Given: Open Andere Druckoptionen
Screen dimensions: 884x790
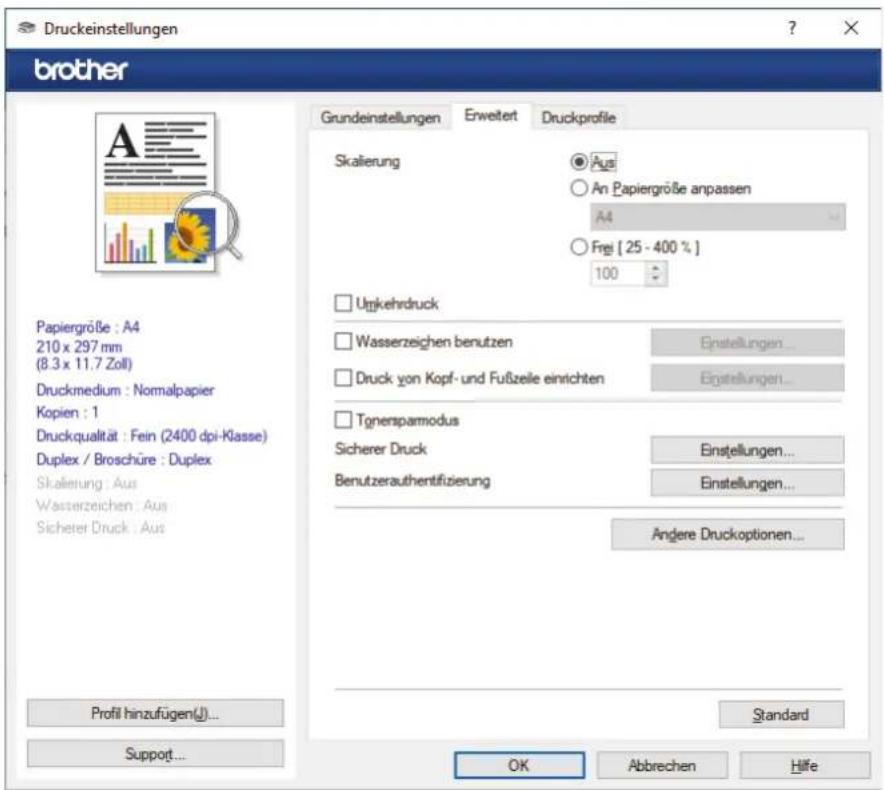Looking at the screenshot, I should click(727, 535).
